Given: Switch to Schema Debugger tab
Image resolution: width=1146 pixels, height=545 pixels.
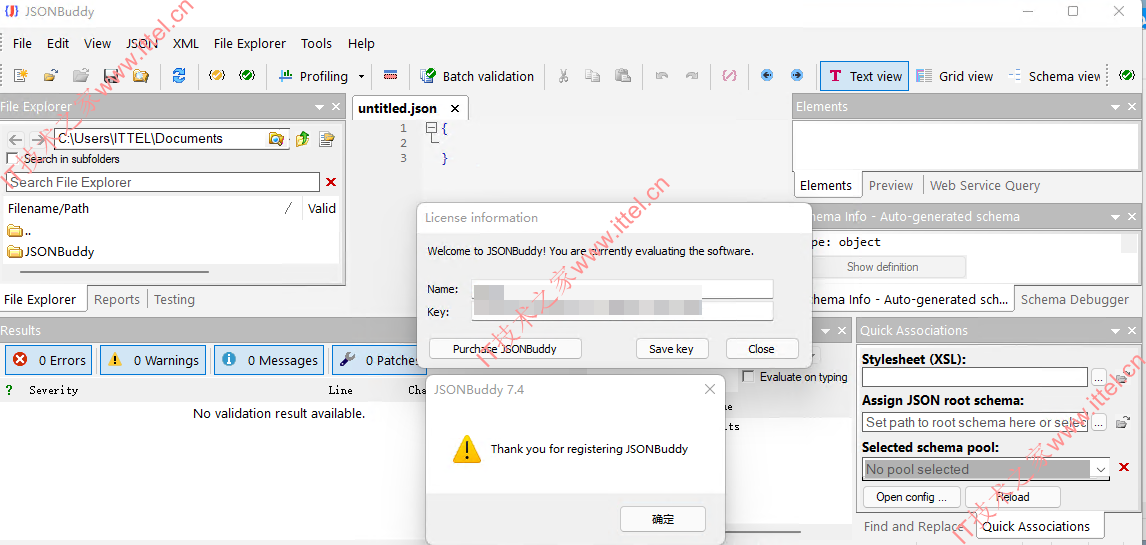Looking at the screenshot, I should tap(1074, 300).
